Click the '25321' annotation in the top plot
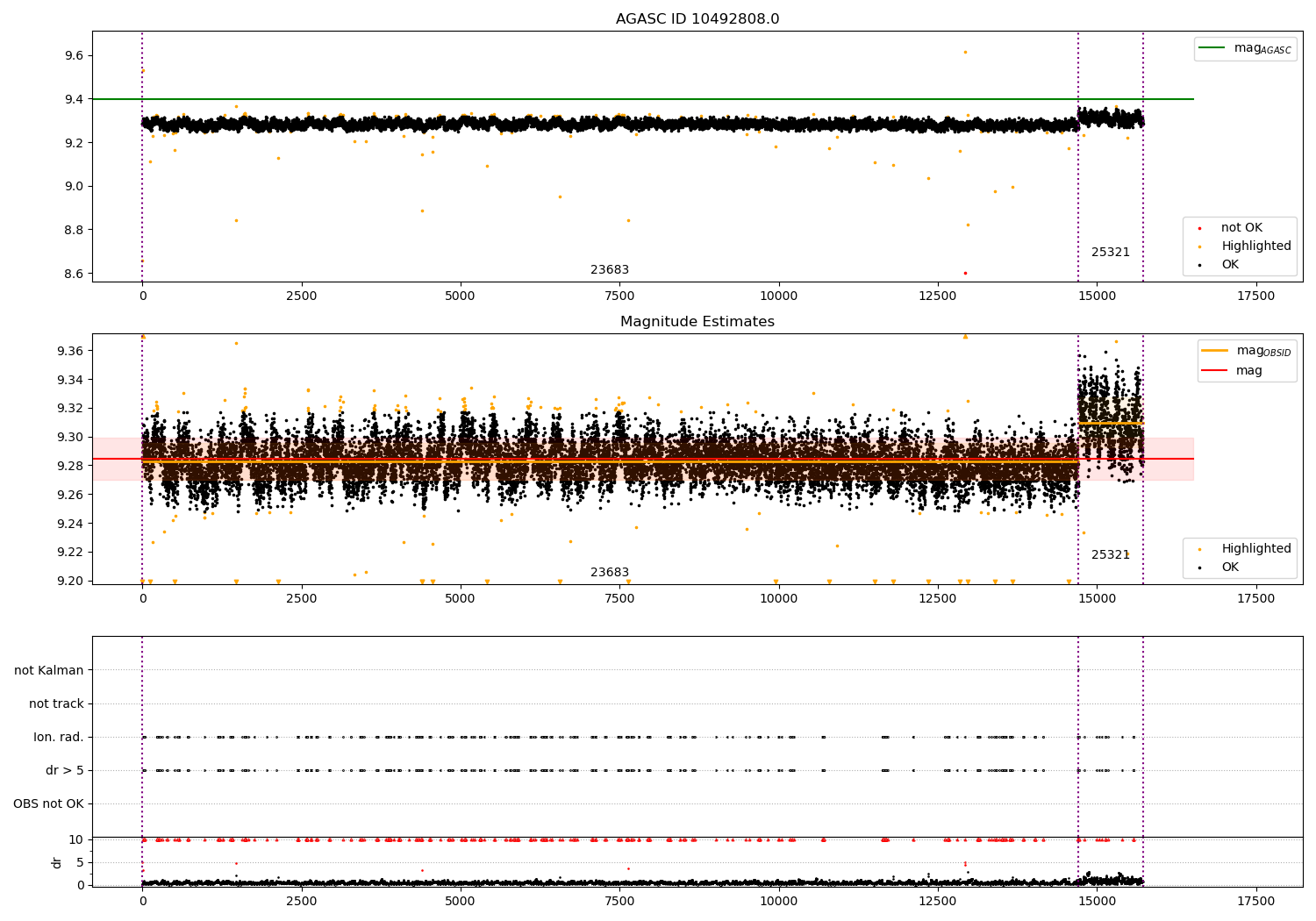The image size is (1316, 921). [x=1111, y=253]
